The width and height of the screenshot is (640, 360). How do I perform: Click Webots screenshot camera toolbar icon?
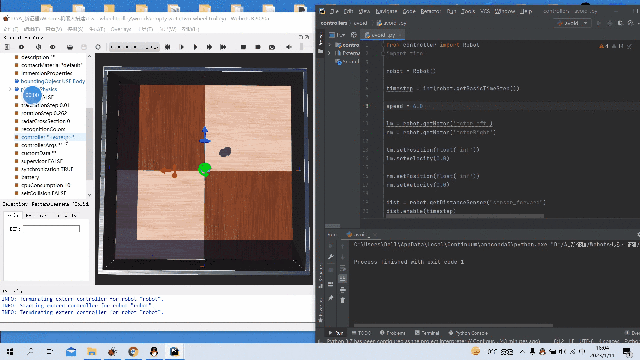272,47
